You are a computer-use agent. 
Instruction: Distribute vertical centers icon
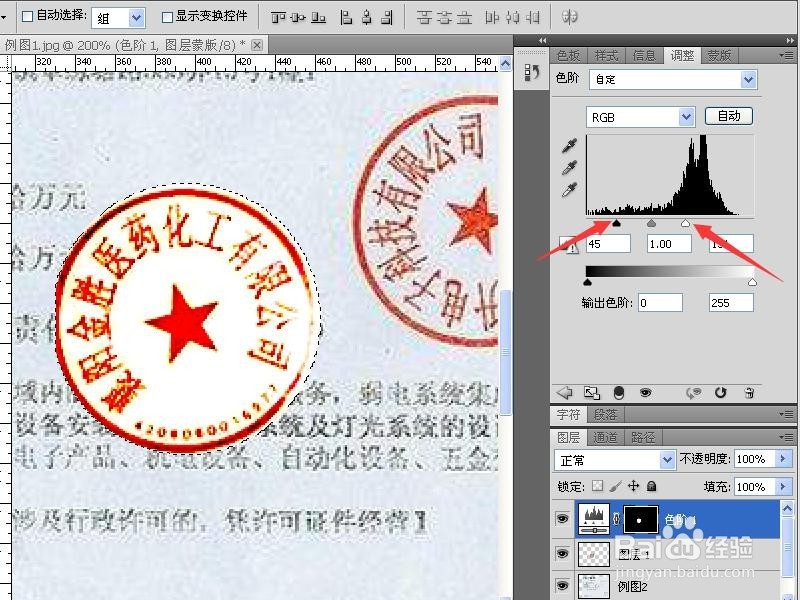444,18
